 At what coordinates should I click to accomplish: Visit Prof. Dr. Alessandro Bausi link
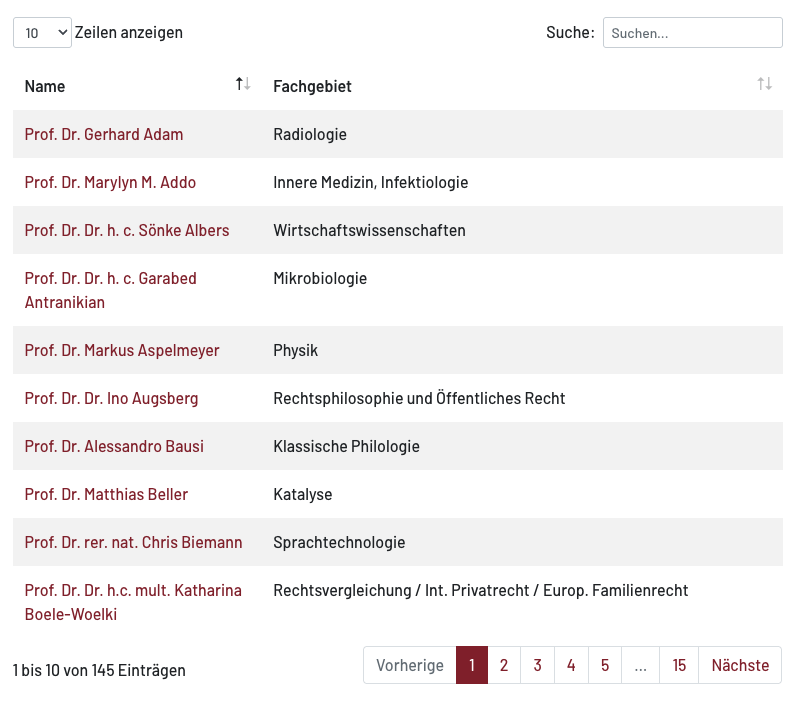[x=114, y=446]
